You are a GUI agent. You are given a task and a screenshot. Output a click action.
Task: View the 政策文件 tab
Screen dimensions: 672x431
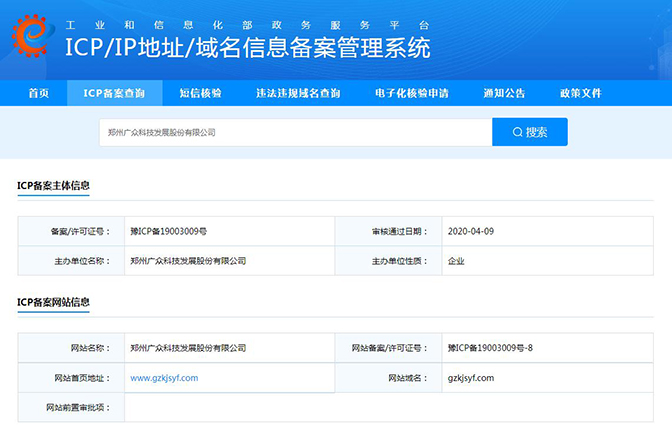click(580, 93)
